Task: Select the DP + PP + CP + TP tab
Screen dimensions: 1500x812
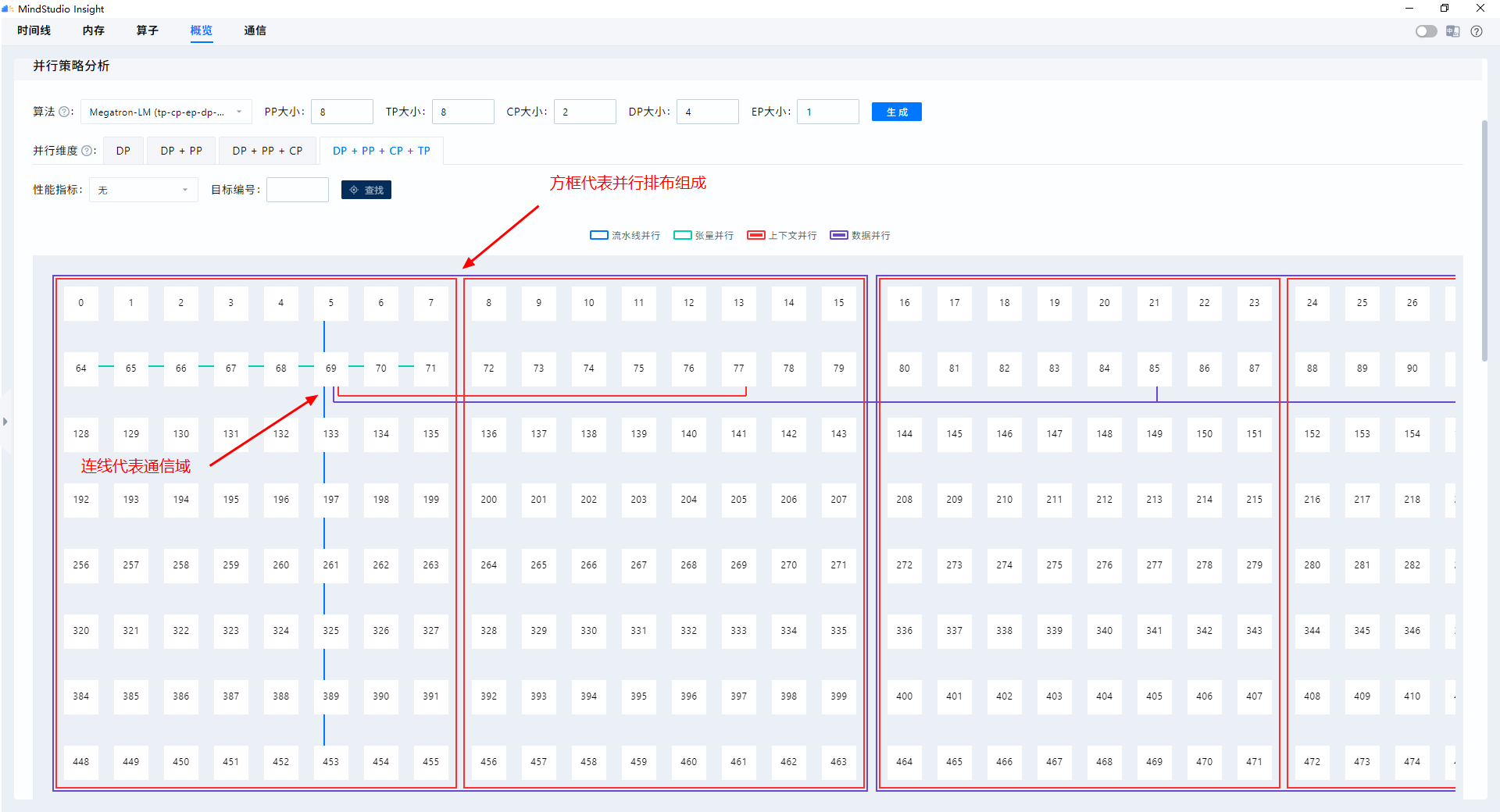Action: click(x=381, y=151)
